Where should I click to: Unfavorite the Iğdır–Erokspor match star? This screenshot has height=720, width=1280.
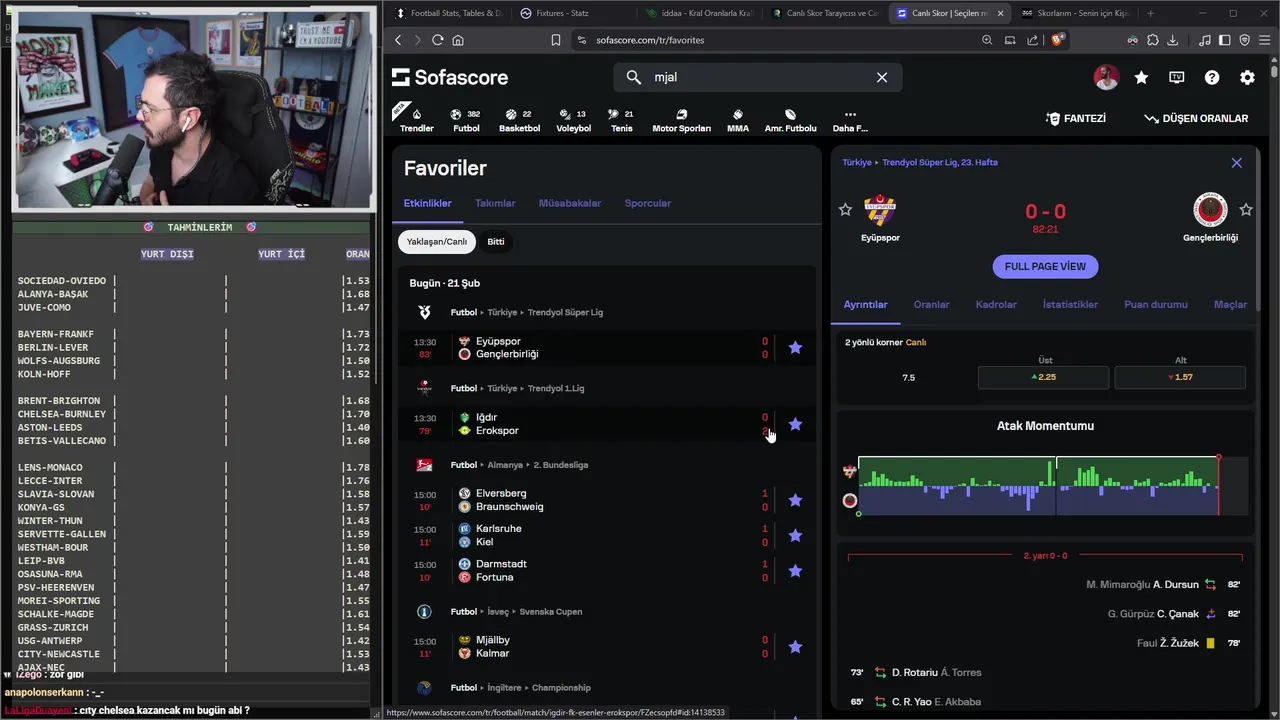click(795, 424)
